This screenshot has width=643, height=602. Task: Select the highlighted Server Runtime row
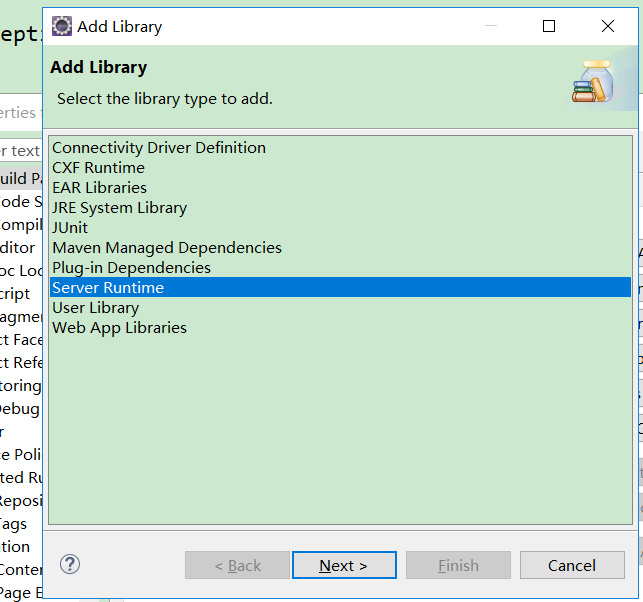pos(340,287)
